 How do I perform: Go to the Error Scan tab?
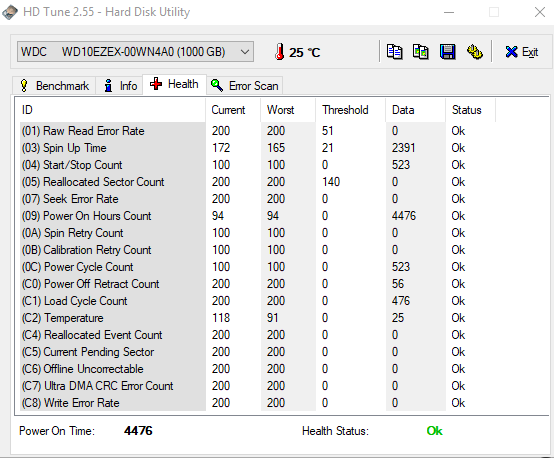(x=244, y=86)
